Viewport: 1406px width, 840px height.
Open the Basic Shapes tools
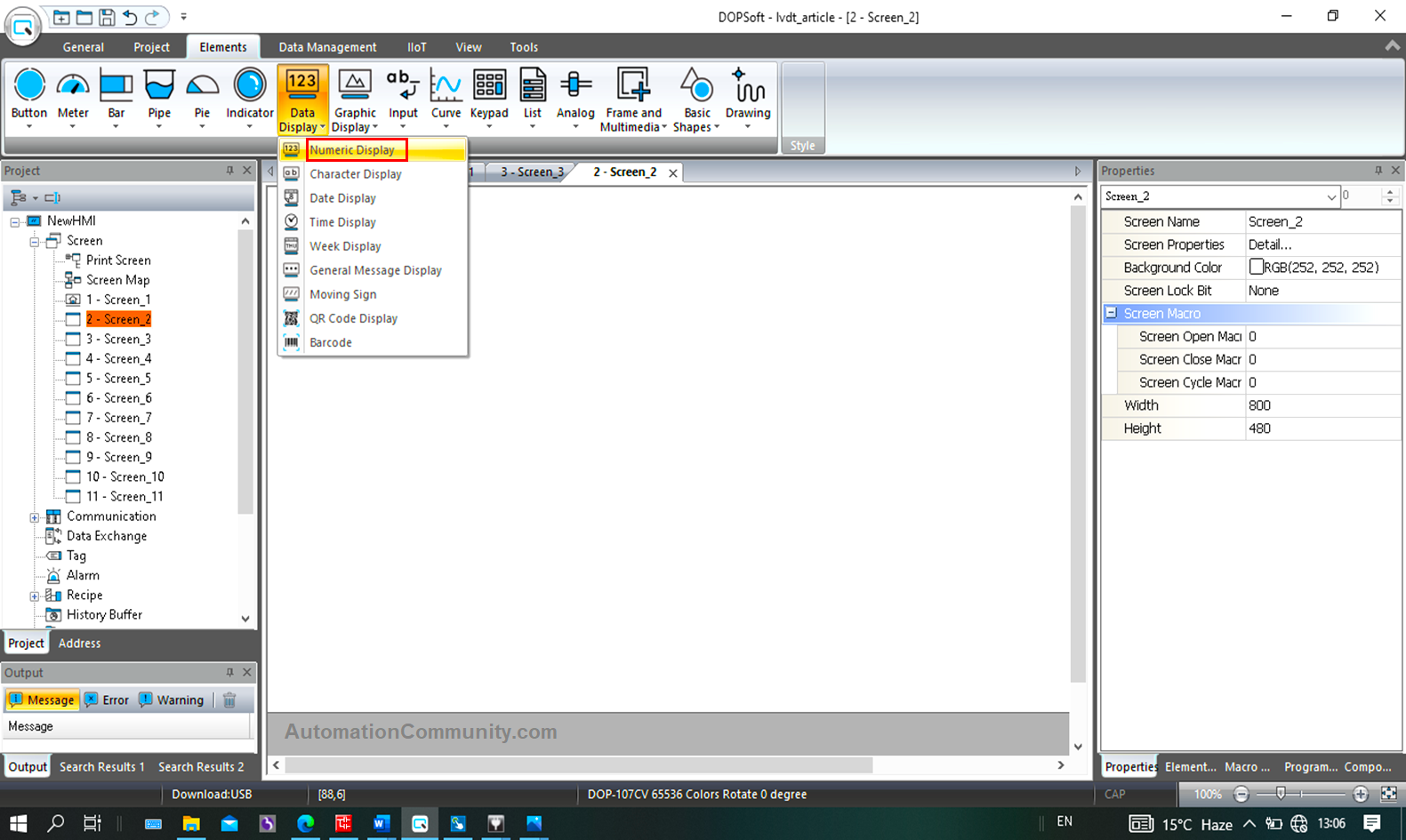pyautogui.click(x=697, y=100)
